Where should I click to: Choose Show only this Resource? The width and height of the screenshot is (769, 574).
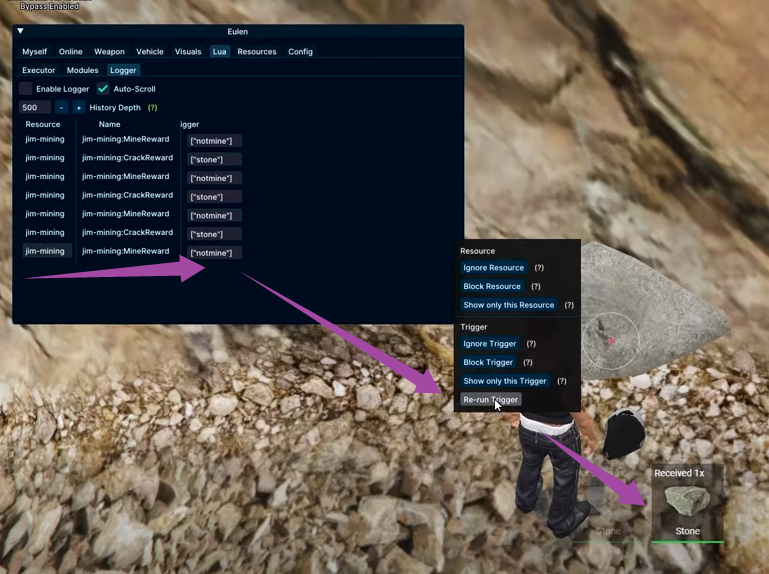(x=508, y=305)
